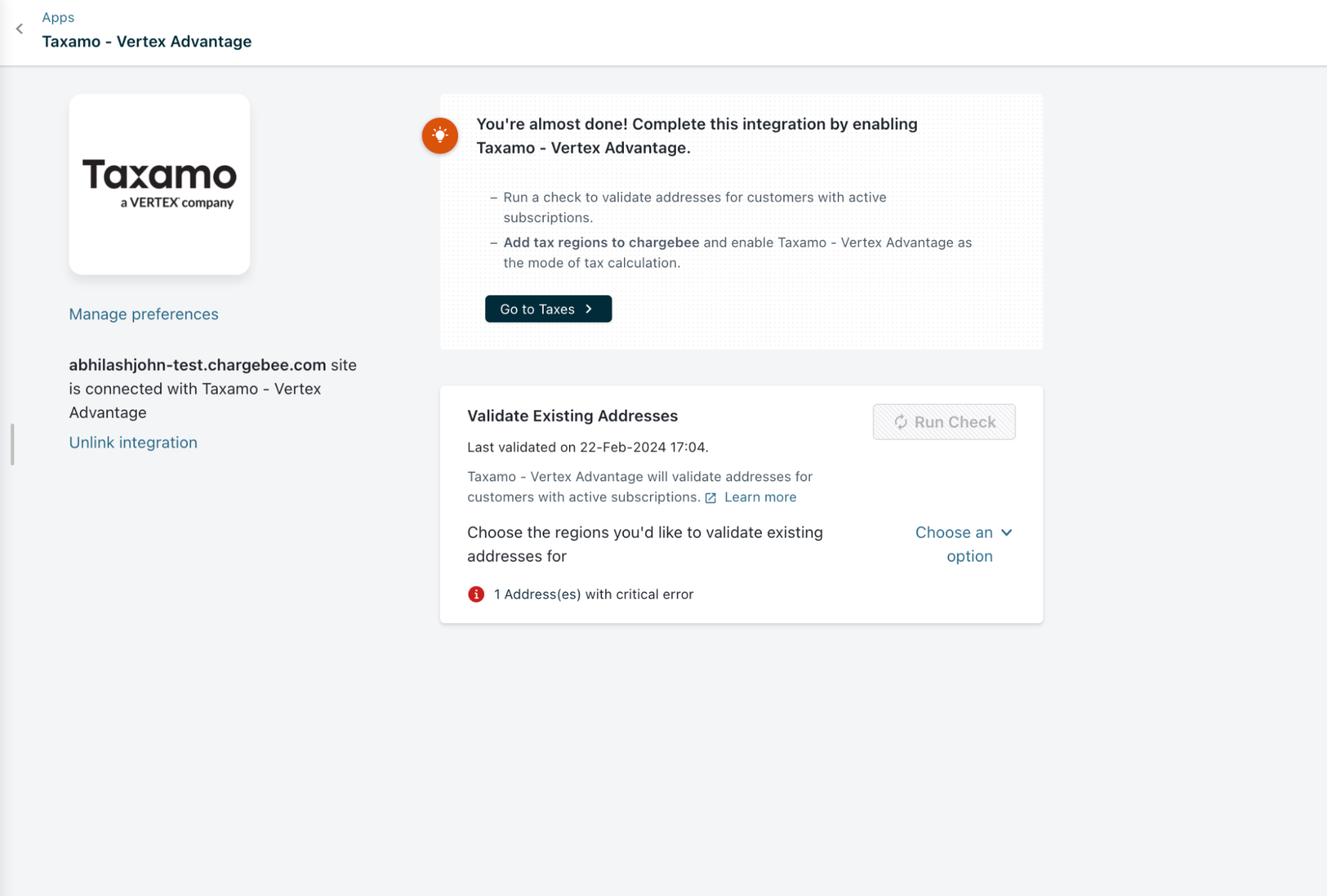Click the Run Check button
This screenshot has height=896, width=1327.
pos(943,421)
